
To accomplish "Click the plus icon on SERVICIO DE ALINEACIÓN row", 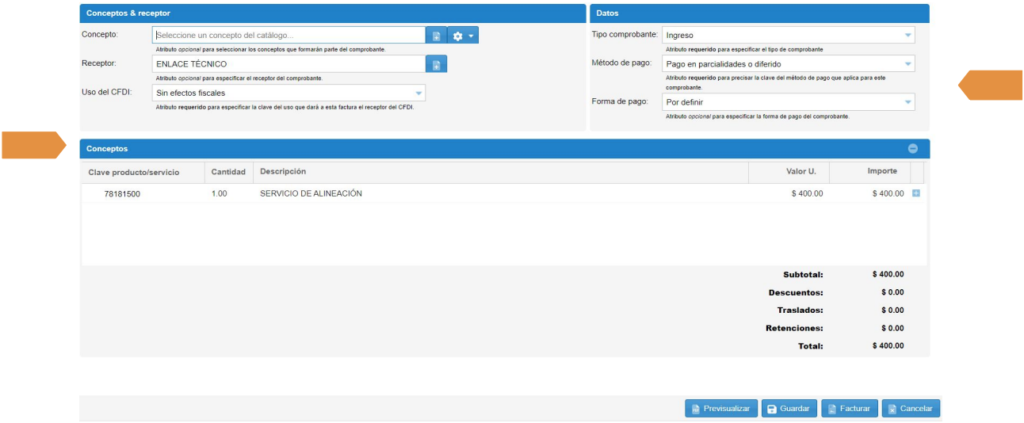I will 916,193.
